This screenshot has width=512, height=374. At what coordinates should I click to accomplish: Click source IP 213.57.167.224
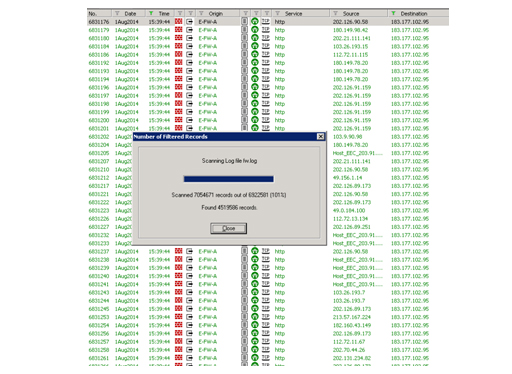pos(352,317)
